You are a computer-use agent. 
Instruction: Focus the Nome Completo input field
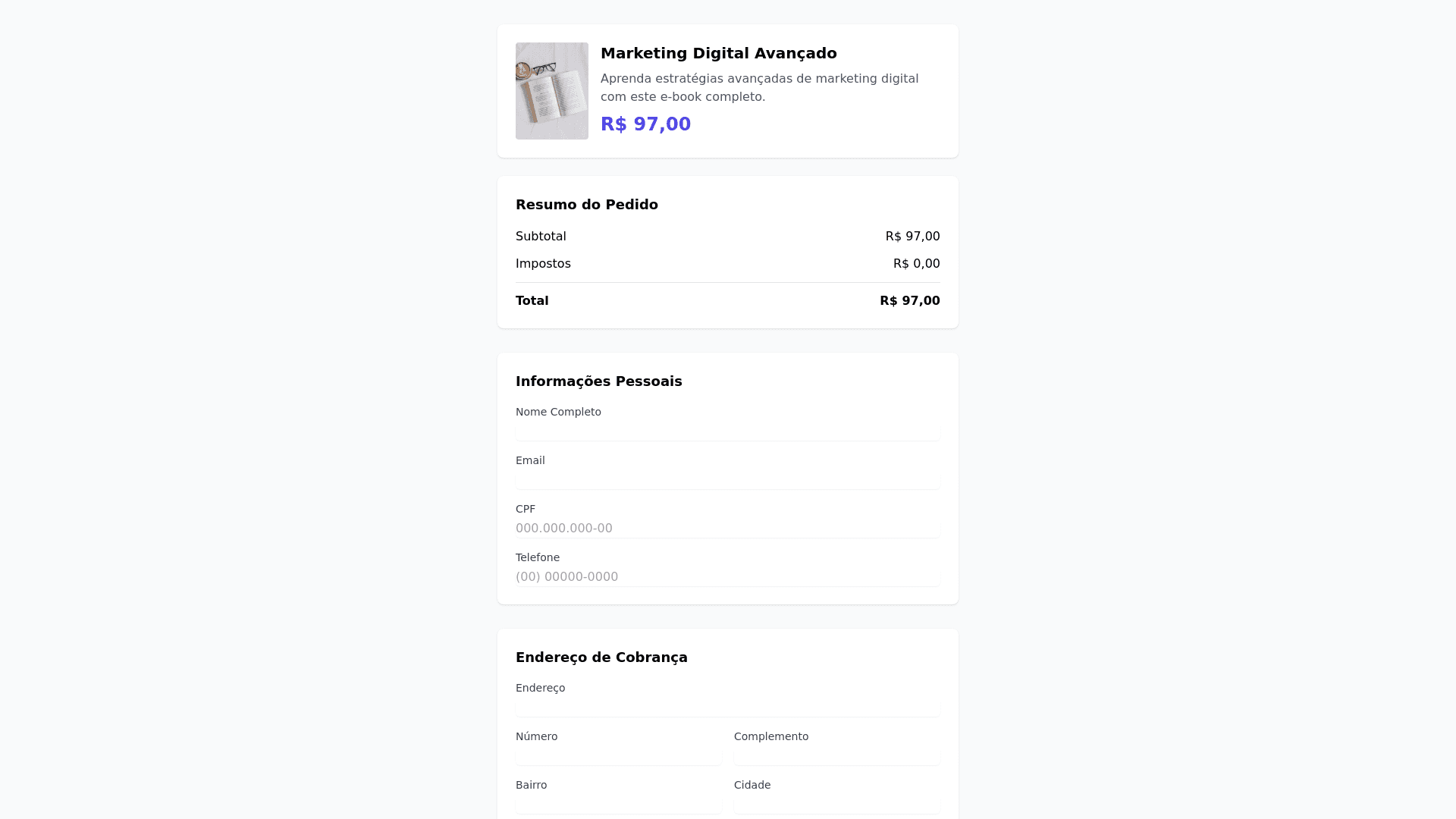(x=727, y=431)
